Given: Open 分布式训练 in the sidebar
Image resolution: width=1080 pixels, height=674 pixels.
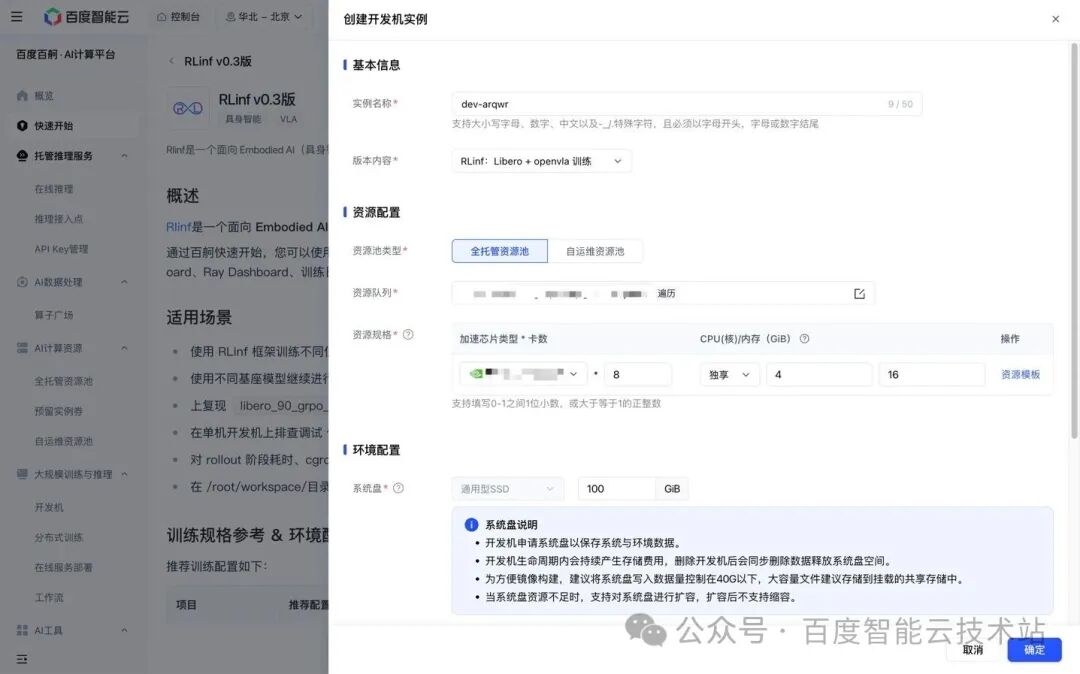Looking at the screenshot, I should pos(59,537).
